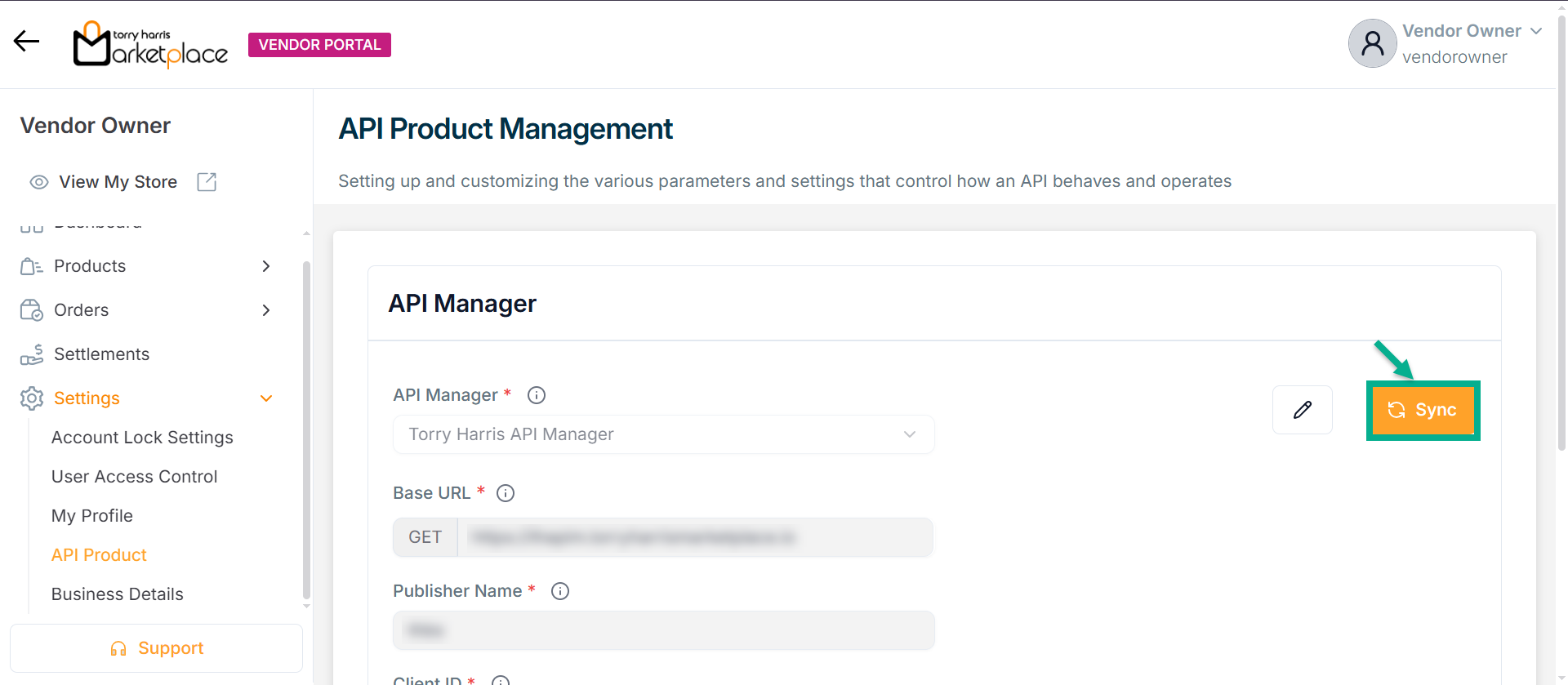Go to User Access Control page
This screenshot has width=1568, height=685.
point(134,477)
